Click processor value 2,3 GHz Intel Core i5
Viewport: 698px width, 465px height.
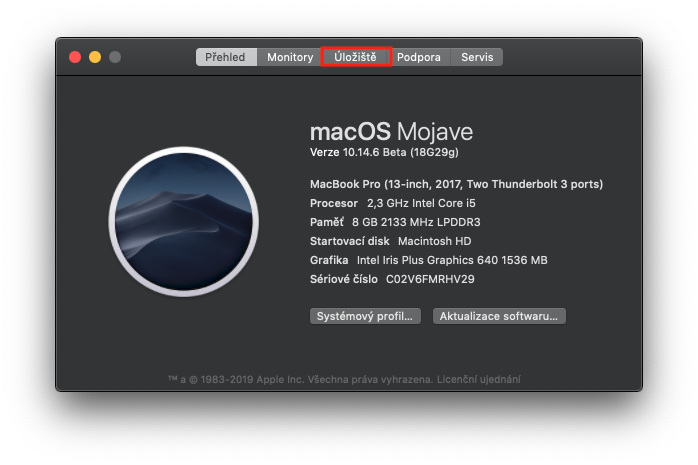pos(421,203)
